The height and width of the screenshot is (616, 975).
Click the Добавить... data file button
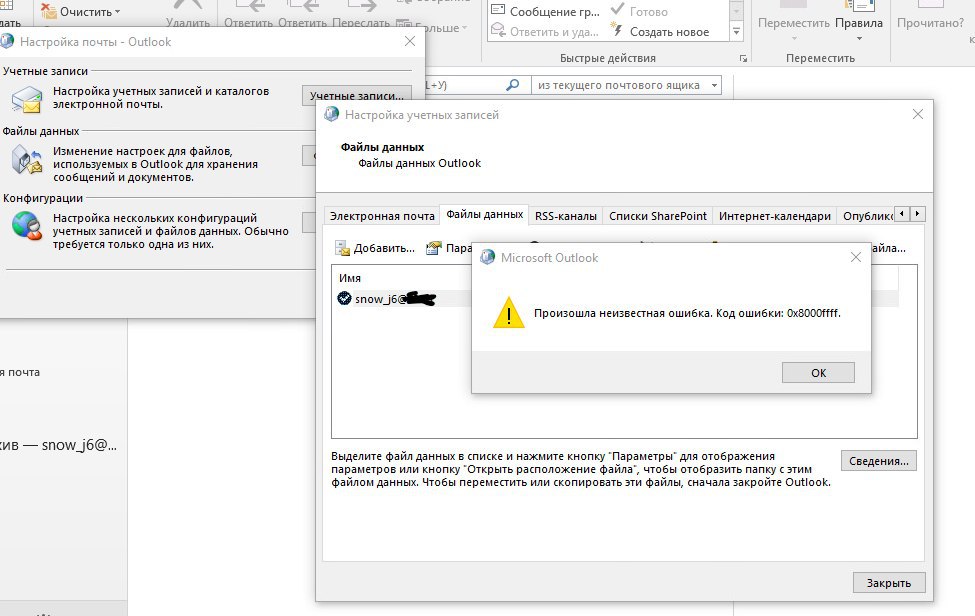(375, 248)
